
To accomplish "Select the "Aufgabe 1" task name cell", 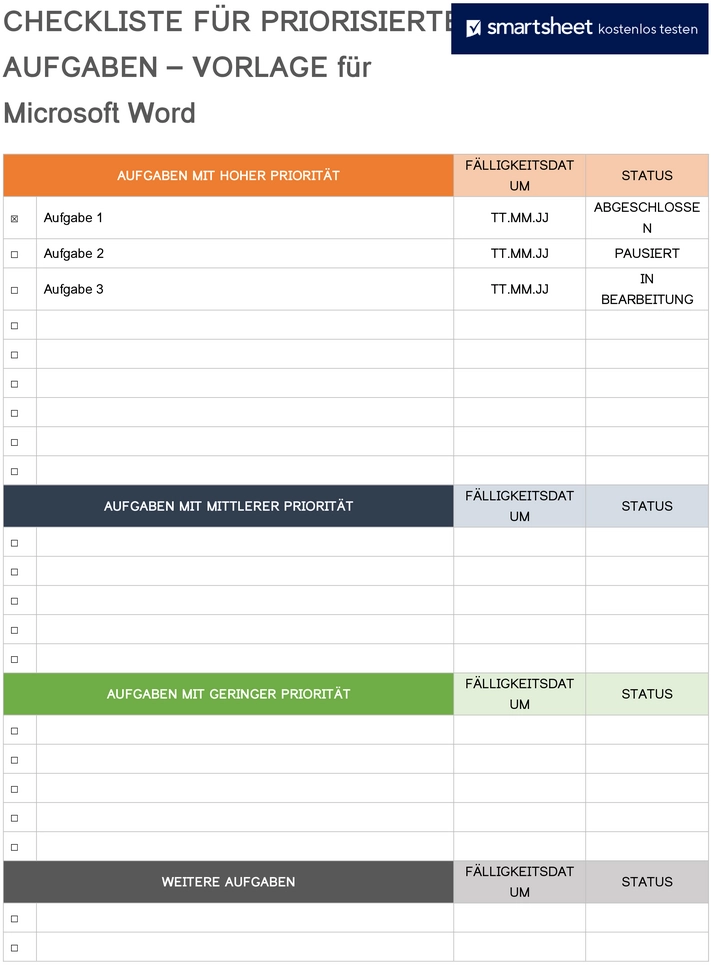I will pos(74,218).
